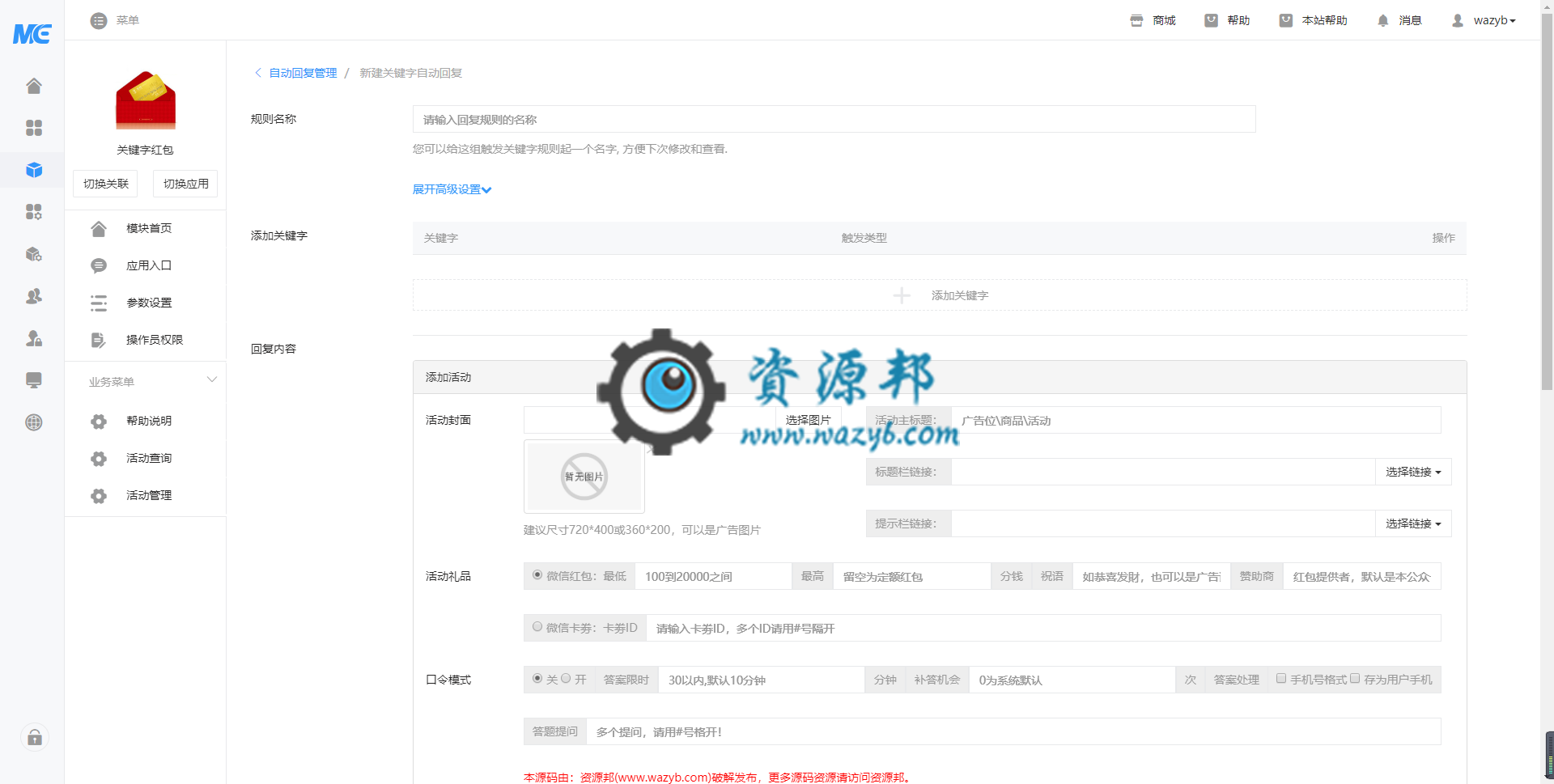
Task: Focus the 卡券ID input field
Action: [x=1043, y=628]
